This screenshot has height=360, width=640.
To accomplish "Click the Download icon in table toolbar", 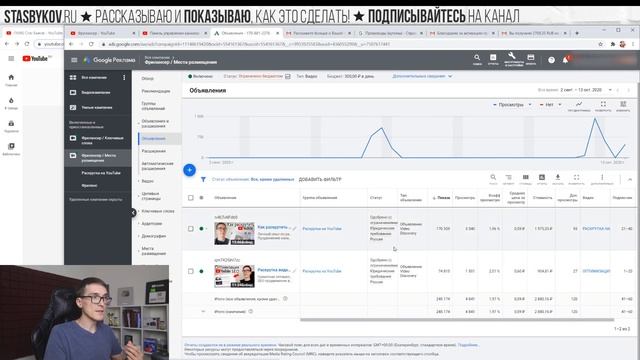I will [558, 178].
